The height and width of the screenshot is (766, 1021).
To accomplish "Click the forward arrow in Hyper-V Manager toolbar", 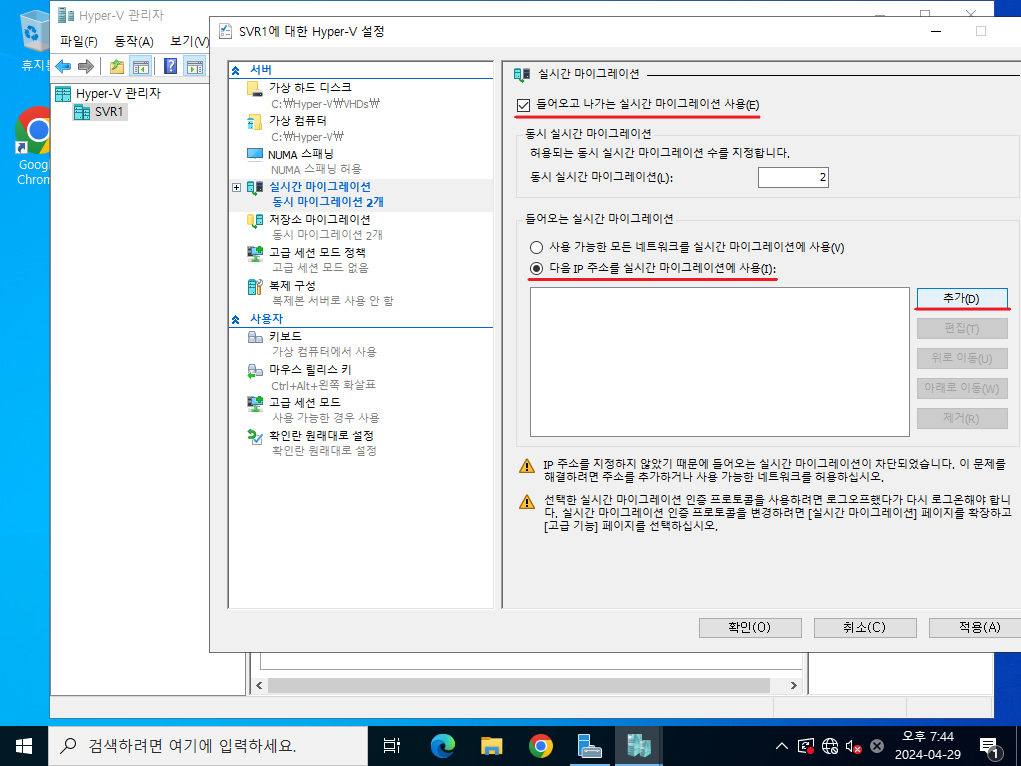I will 85,66.
